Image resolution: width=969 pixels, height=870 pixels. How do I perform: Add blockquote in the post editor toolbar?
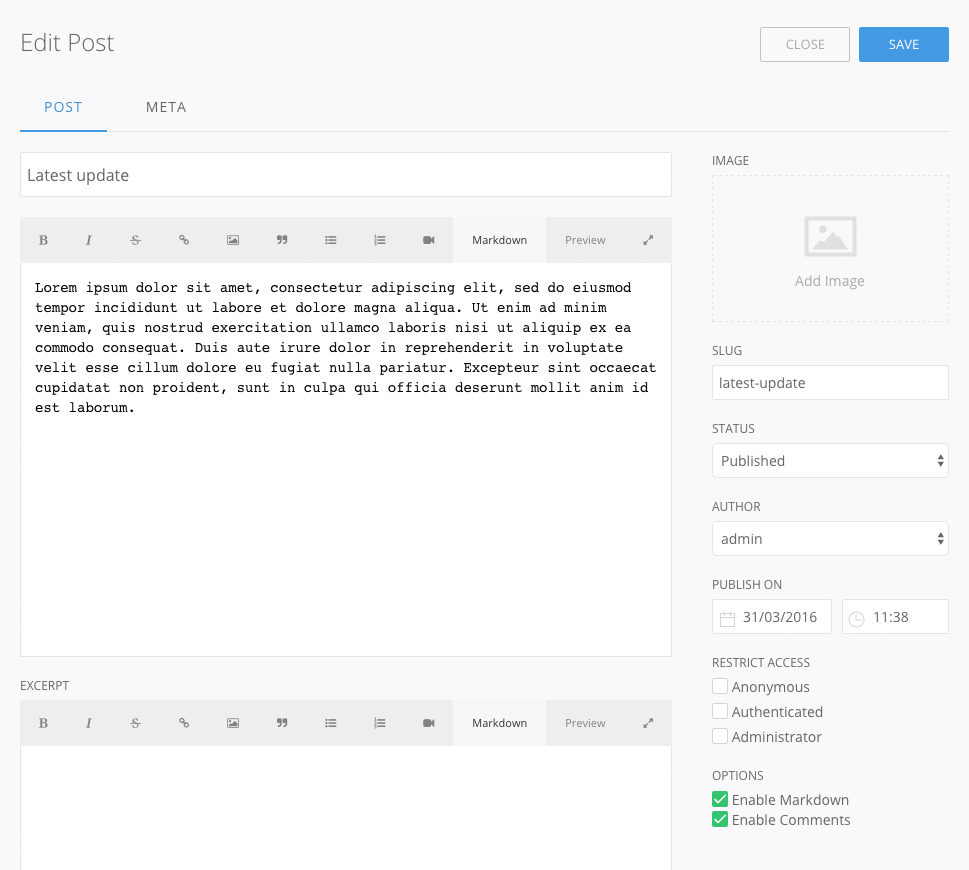pyautogui.click(x=282, y=240)
